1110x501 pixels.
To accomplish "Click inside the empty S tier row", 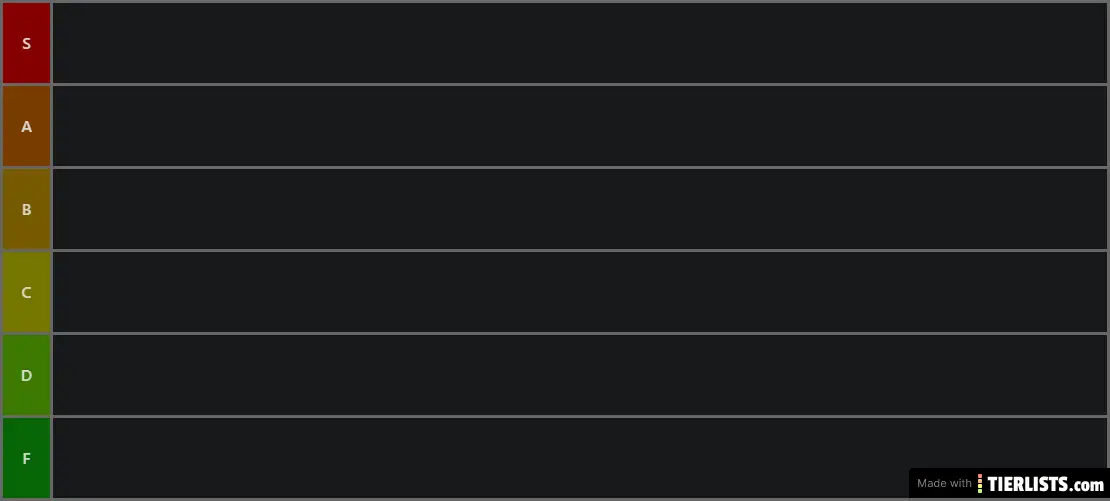I will click(578, 43).
